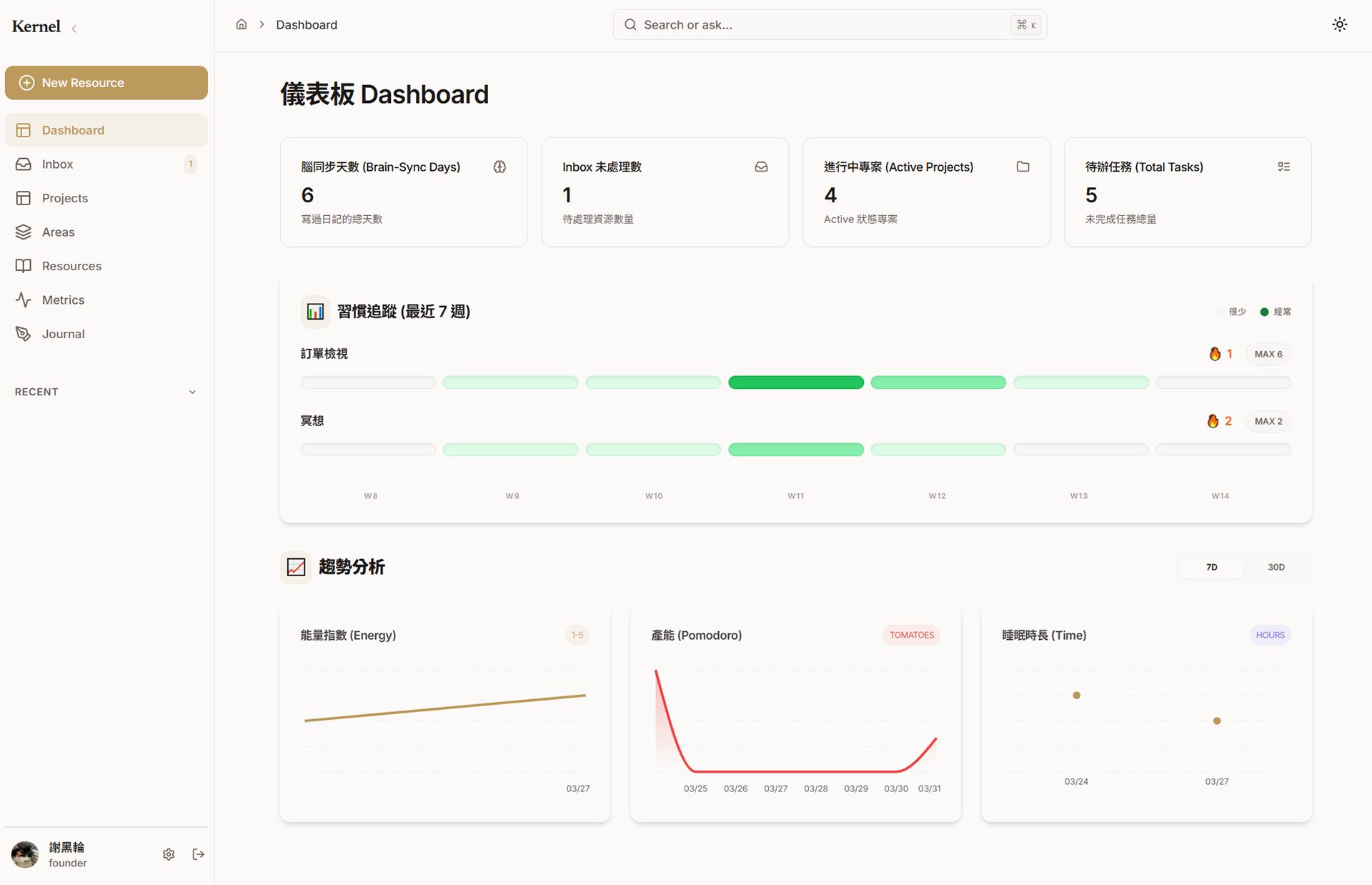Open the Metrics sidebar item
The image size is (1372, 885).
[63, 300]
